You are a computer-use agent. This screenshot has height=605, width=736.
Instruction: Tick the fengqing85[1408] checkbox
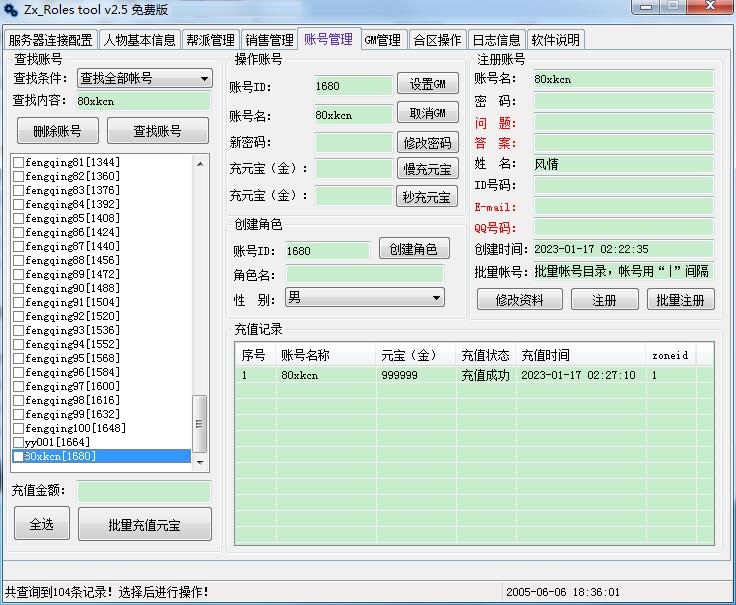pyautogui.click(x=19, y=218)
